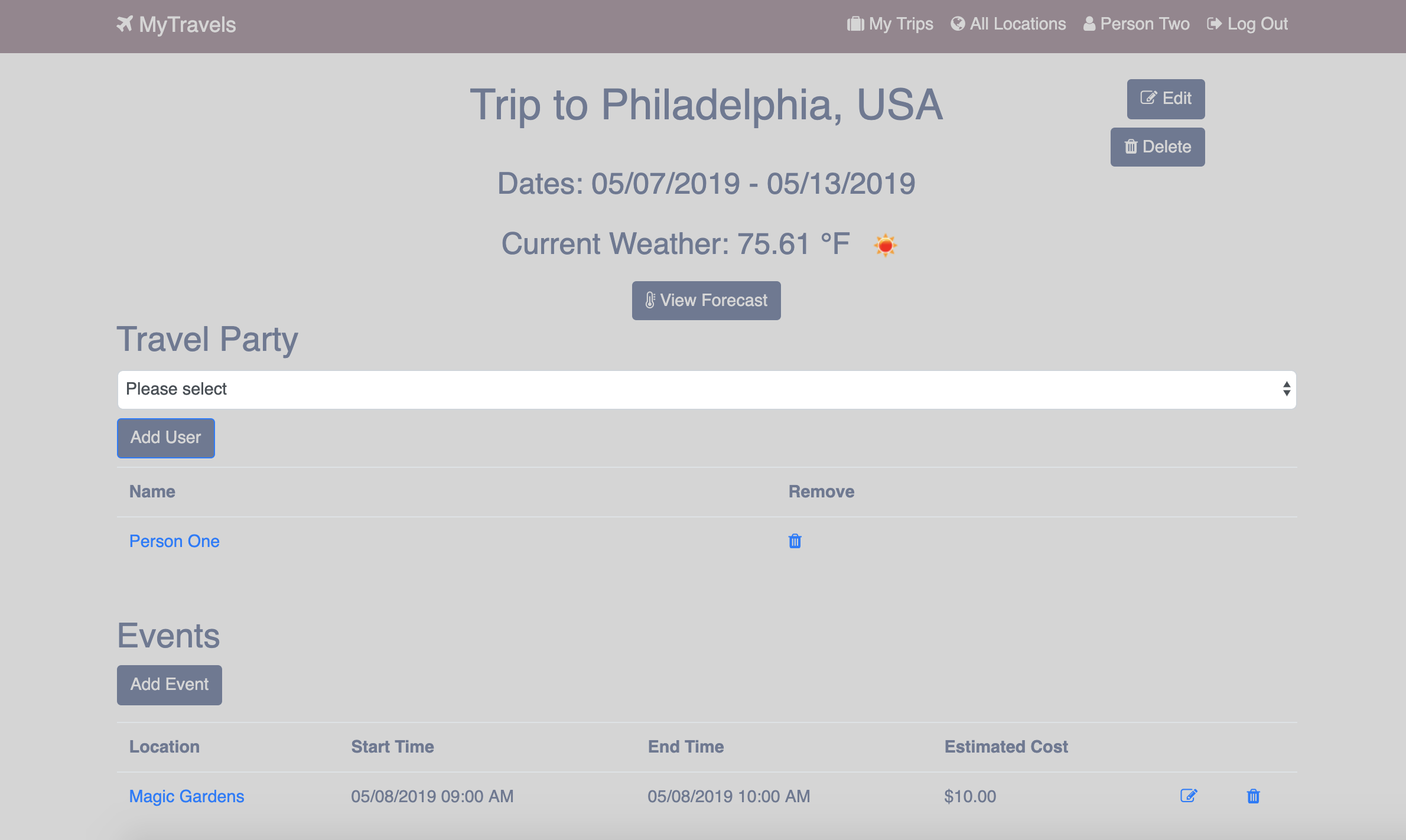Click the delete icon for Magic Gardens event
The width and height of the screenshot is (1406, 840).
tap(1253, 796)
